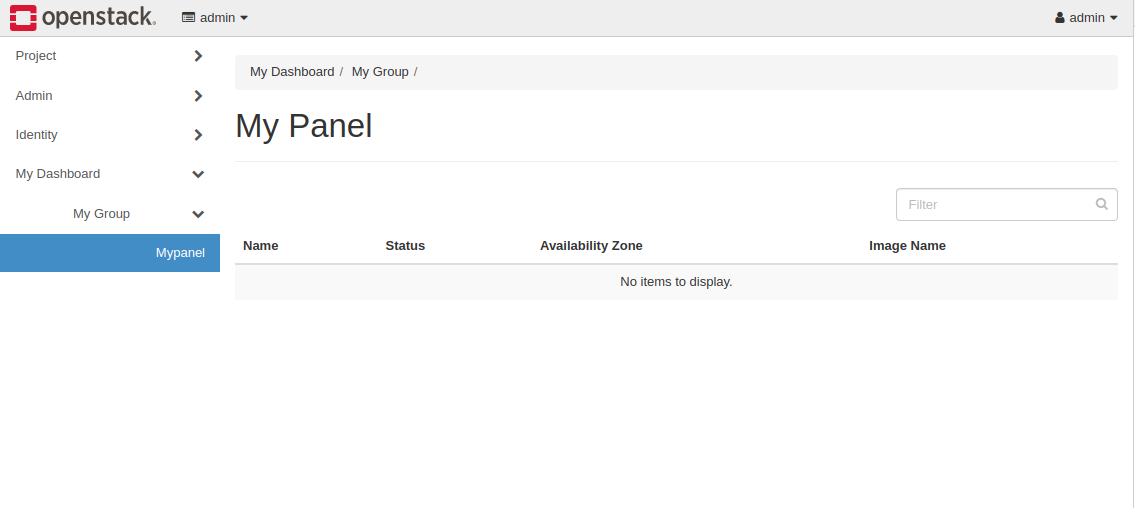
Task: Click the Name column header
Action: pos(261,246)
